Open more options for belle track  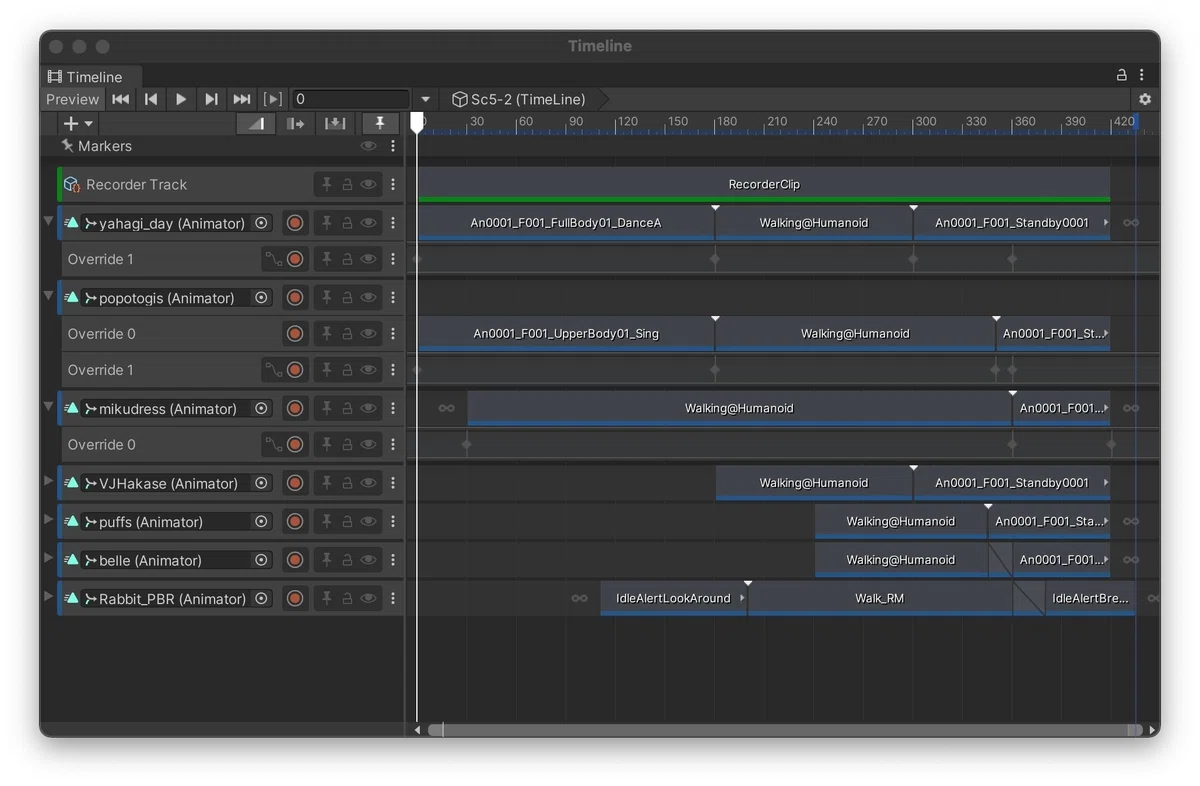pyautogui.click(x=393, y=560)
